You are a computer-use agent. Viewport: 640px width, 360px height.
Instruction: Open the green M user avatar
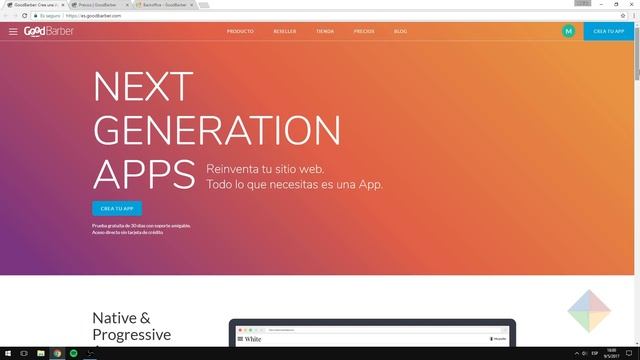(x=568, y=31)
